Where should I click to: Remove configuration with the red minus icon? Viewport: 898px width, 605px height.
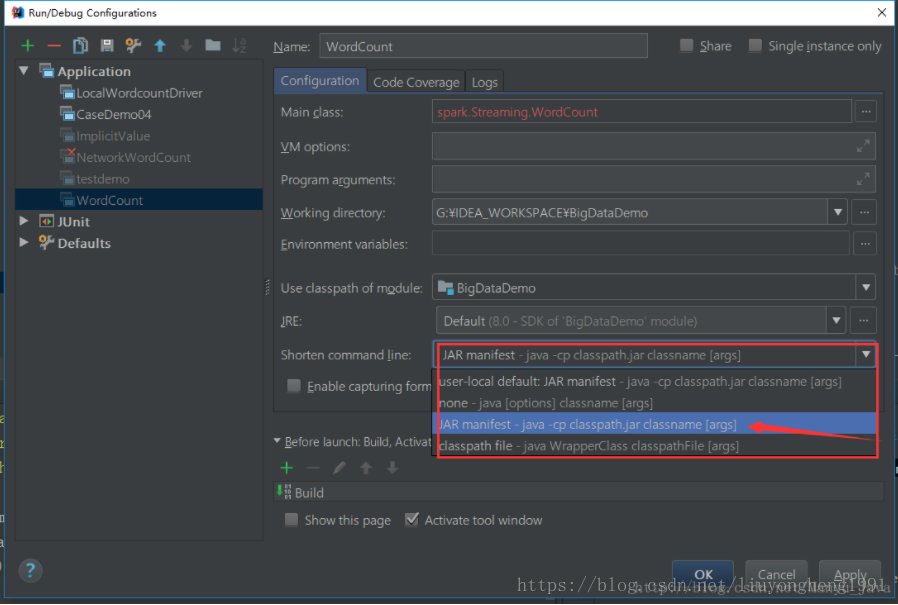tap(54, 46)
